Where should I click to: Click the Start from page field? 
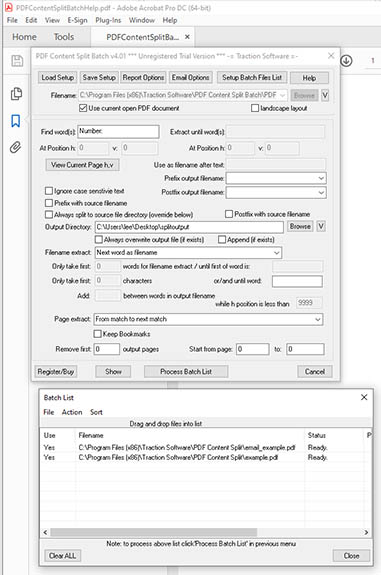click(x=253, y=349)
